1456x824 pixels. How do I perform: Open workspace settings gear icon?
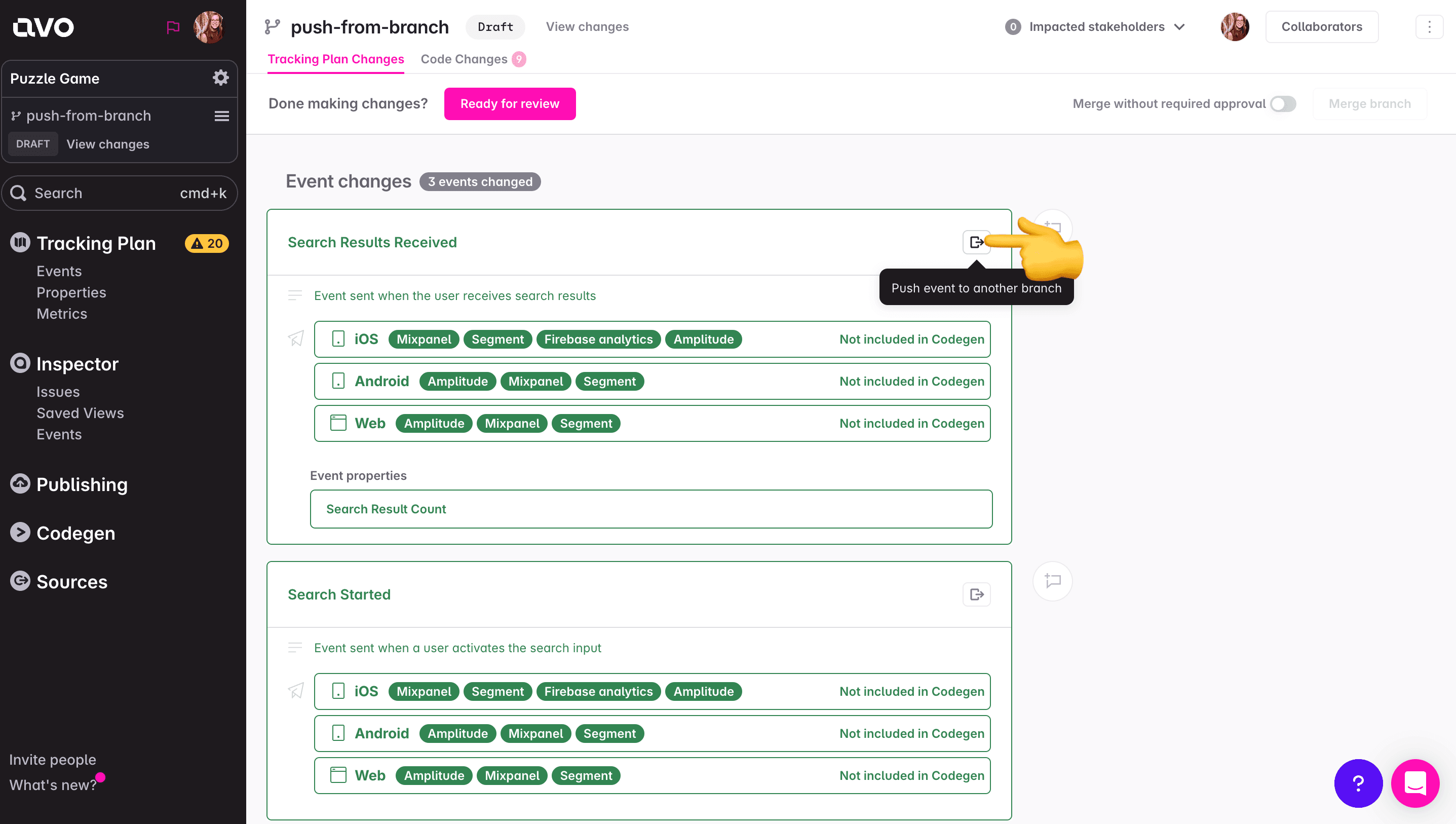tap(220, 78)
